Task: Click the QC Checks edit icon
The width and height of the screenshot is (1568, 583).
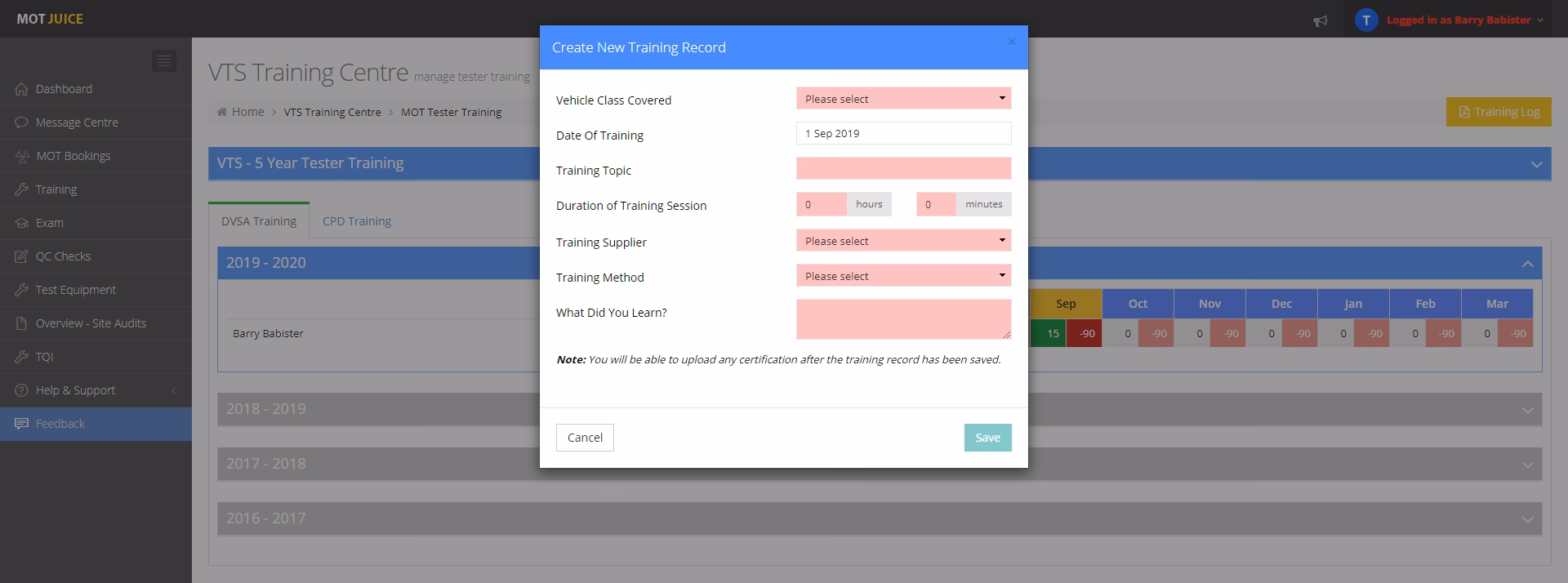Action: [21, 256]
